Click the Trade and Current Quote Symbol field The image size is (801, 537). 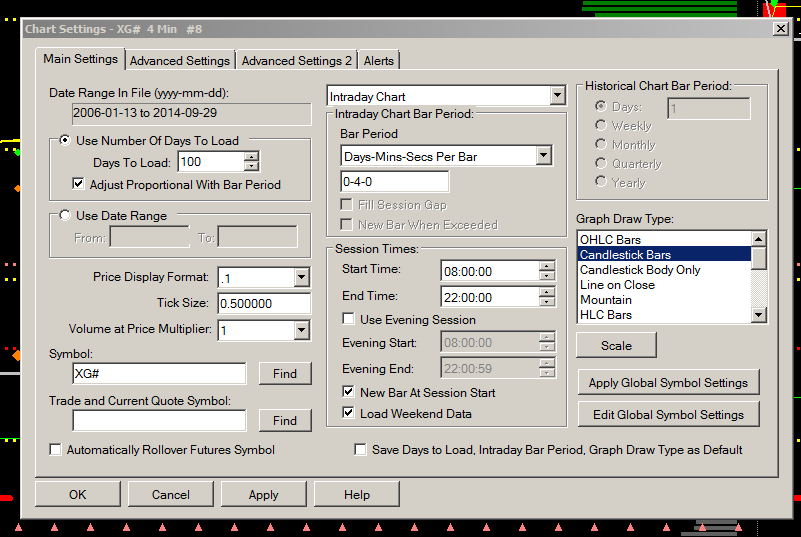pos(159,421)
